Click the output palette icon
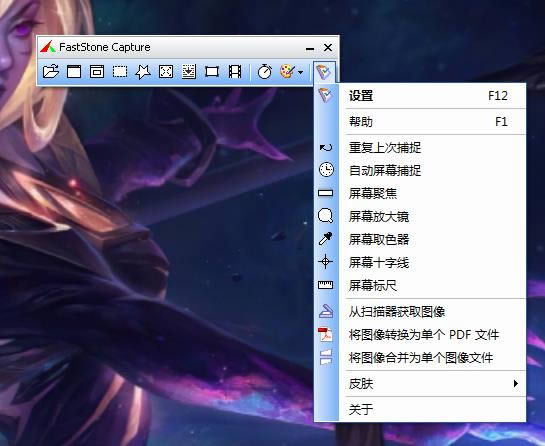 pos(287,72)
